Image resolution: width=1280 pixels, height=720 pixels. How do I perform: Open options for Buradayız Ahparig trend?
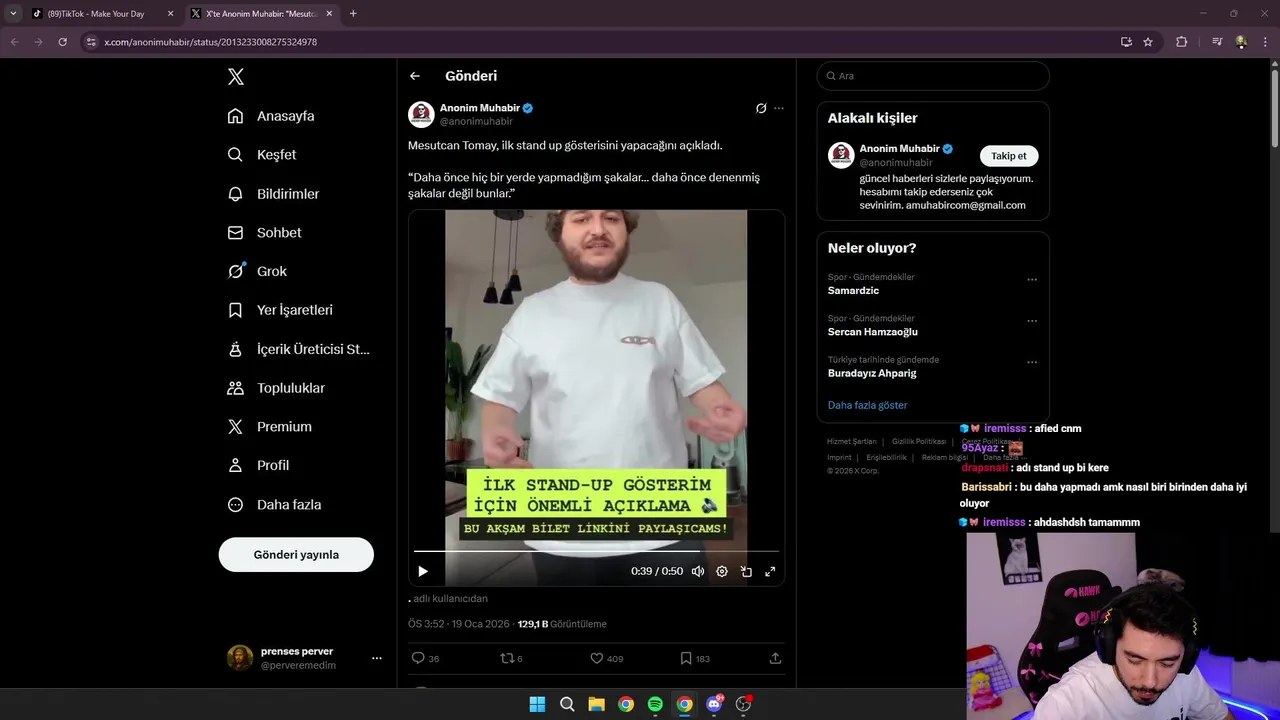pos(1032,362)
